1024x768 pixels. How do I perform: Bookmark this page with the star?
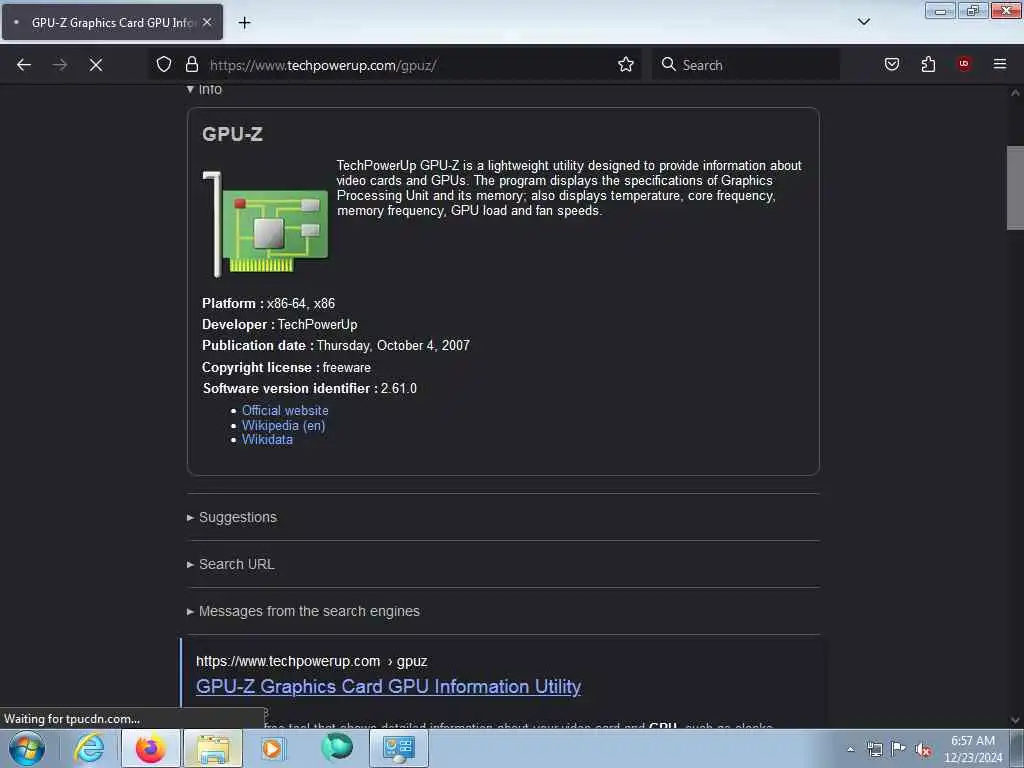pos(626,64)
